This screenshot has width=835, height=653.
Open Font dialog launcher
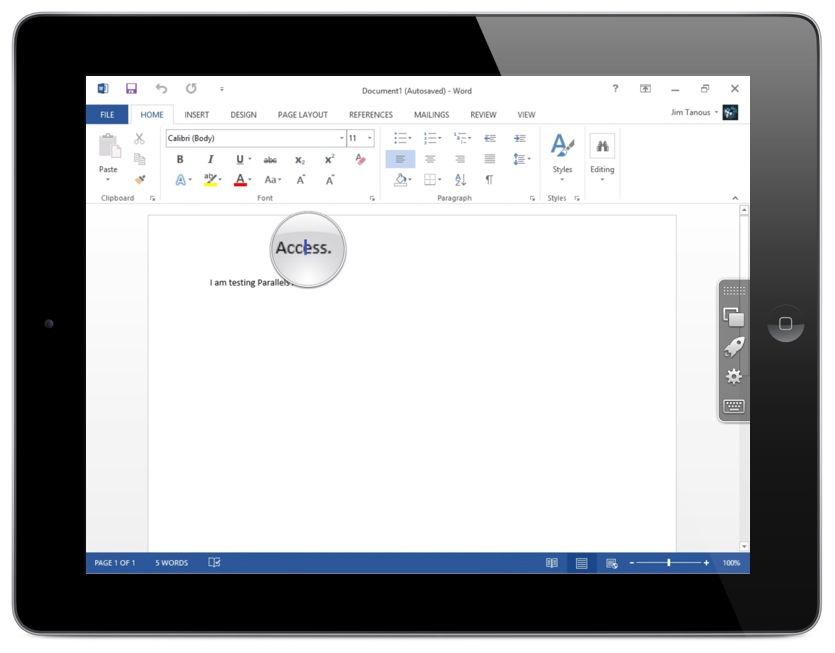click(x=372, y=198)
